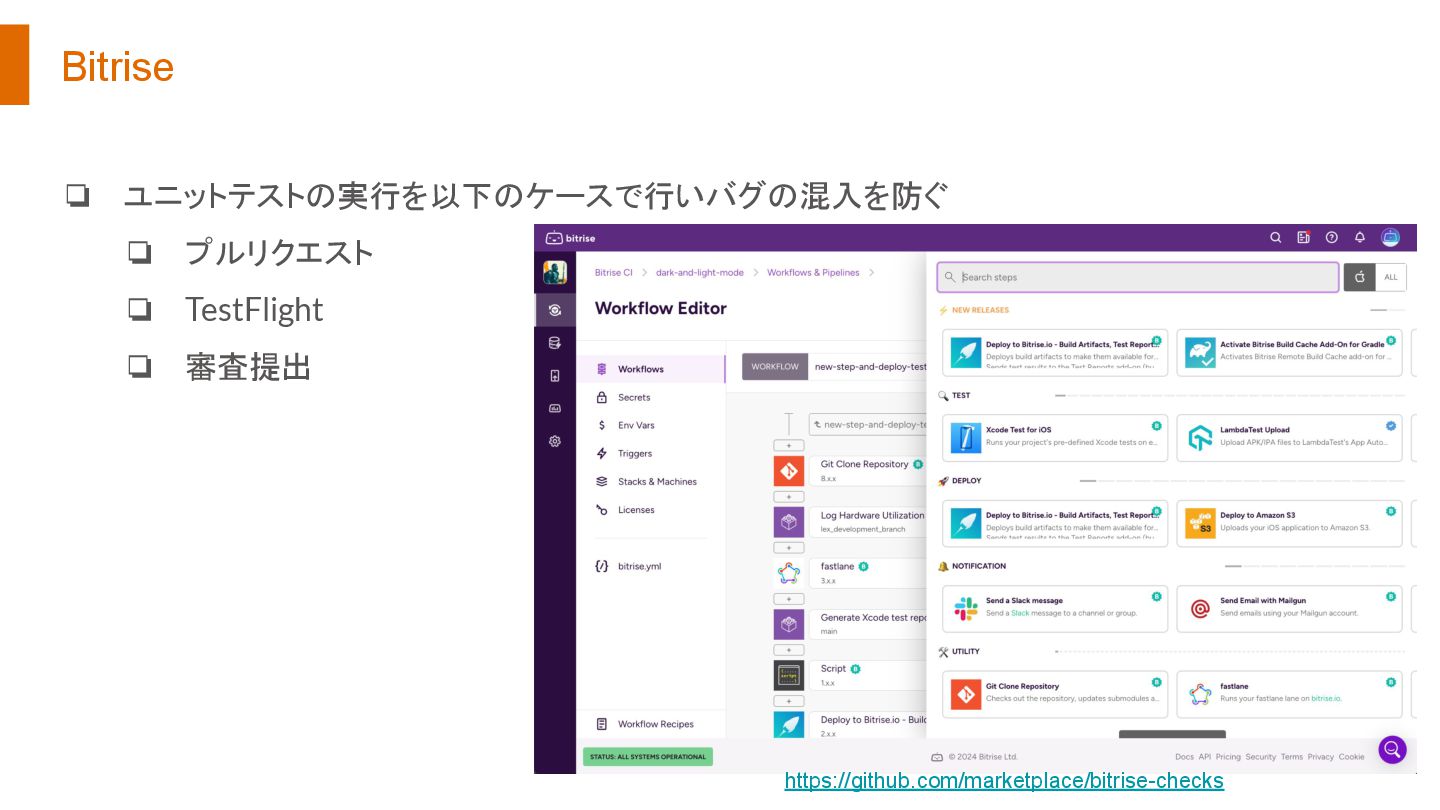
Task: Open the search magnifier in top bar
Action: (x=1275, y=238)
